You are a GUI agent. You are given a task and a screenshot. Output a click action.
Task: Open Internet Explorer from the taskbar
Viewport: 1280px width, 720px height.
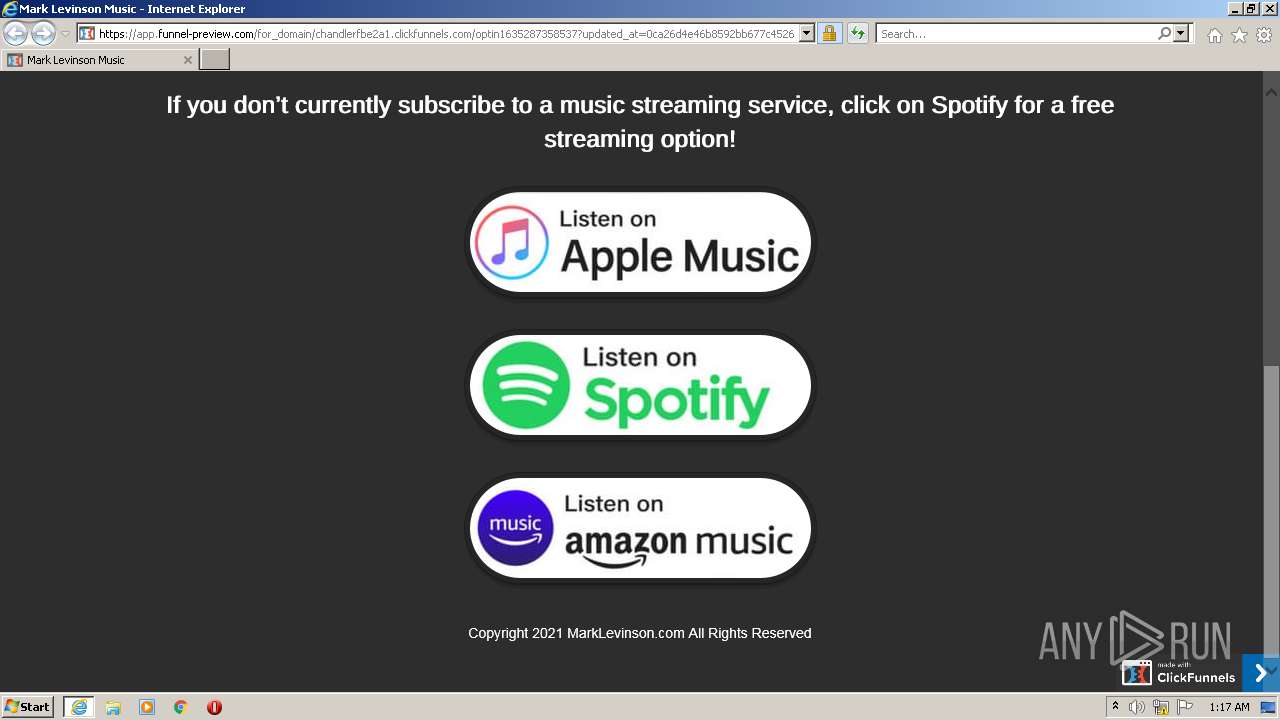pos(78,707)
